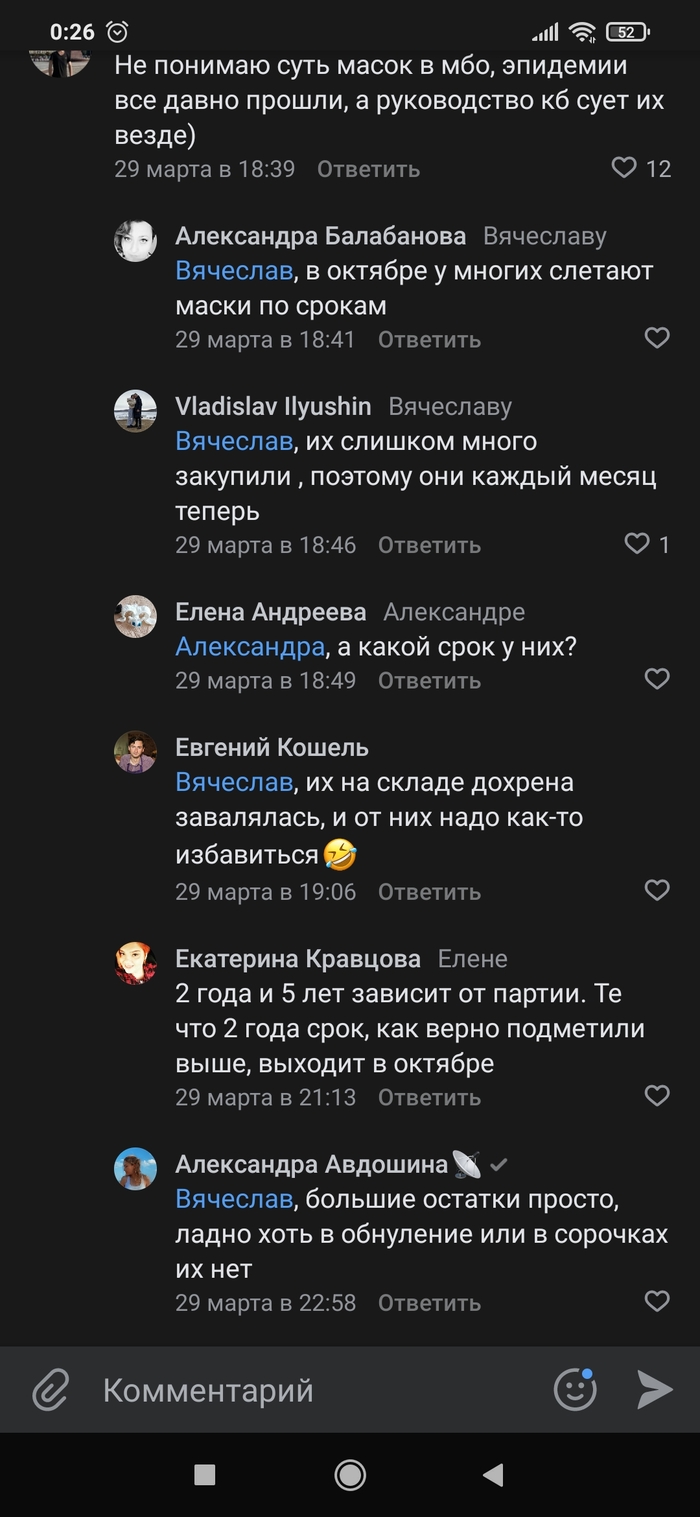Tap the Вячеслав mention in Евгений Кошель's comment
This screenshot has width=700, height=1517.
tap(235, 782)
